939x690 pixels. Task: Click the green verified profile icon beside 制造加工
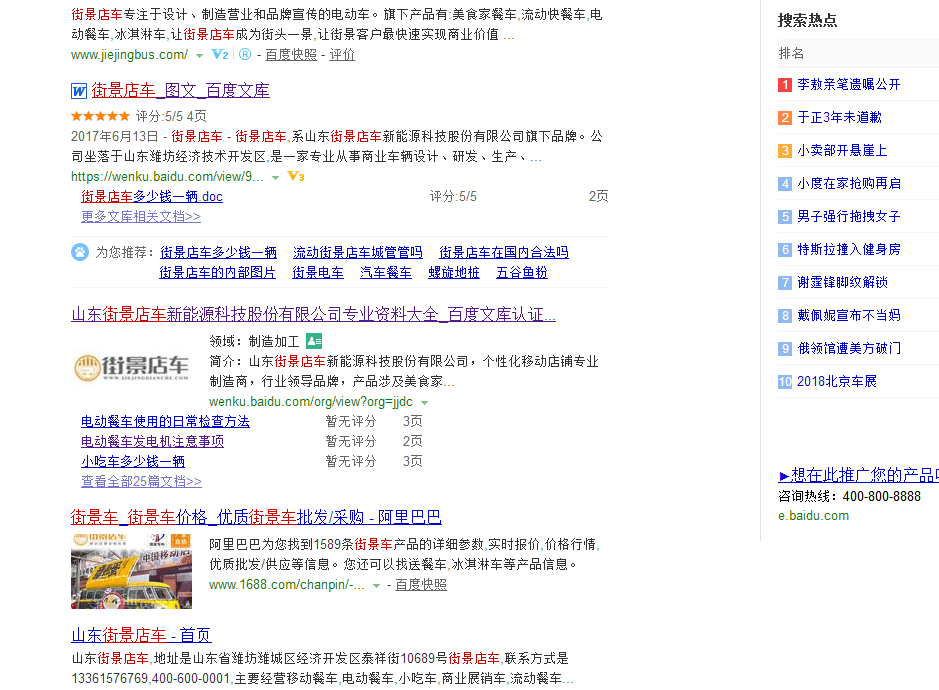314,341
